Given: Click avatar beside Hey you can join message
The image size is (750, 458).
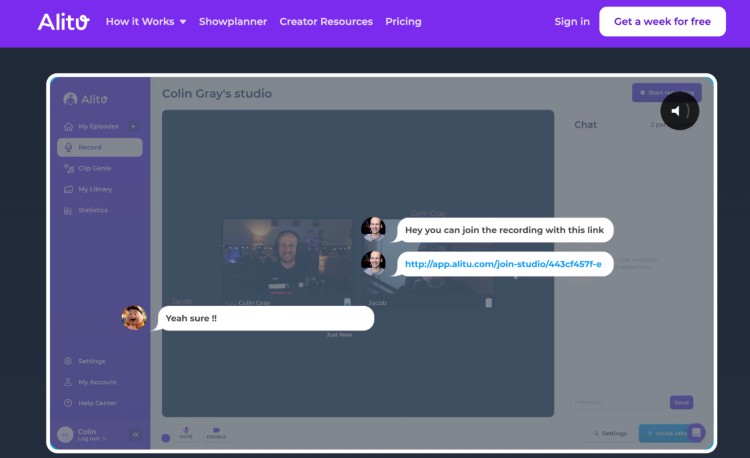Looking at the screenshot, I should (373, 229).
